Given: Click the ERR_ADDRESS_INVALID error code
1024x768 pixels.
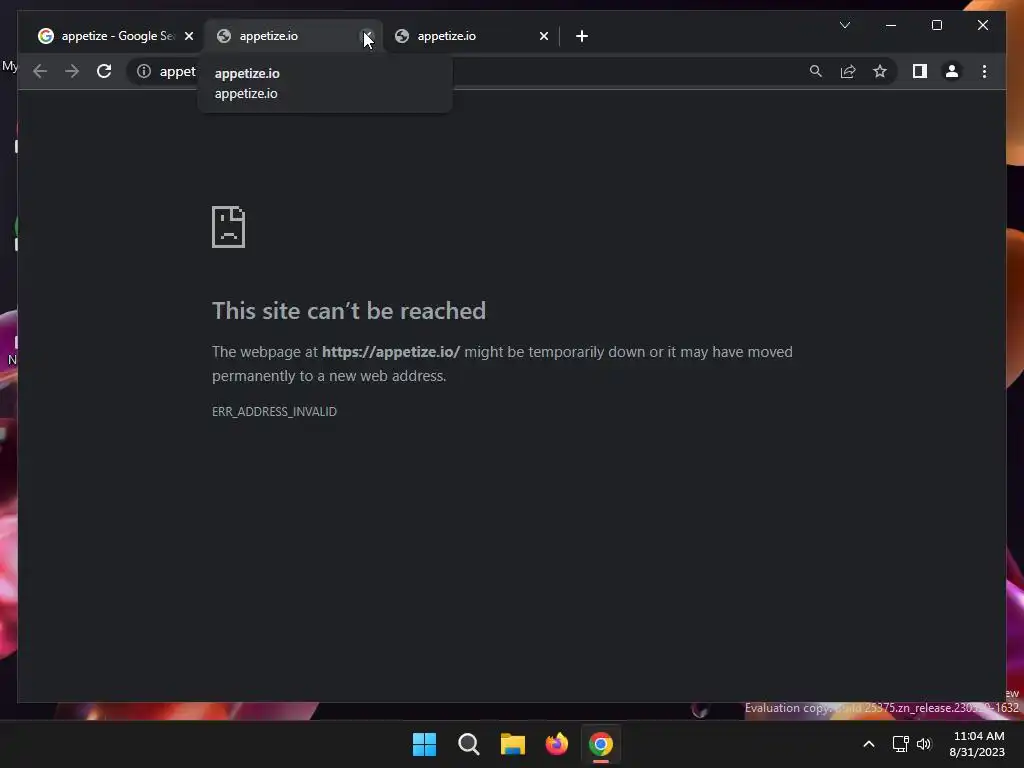Looking at the screenshot, I should coord(274,411).
